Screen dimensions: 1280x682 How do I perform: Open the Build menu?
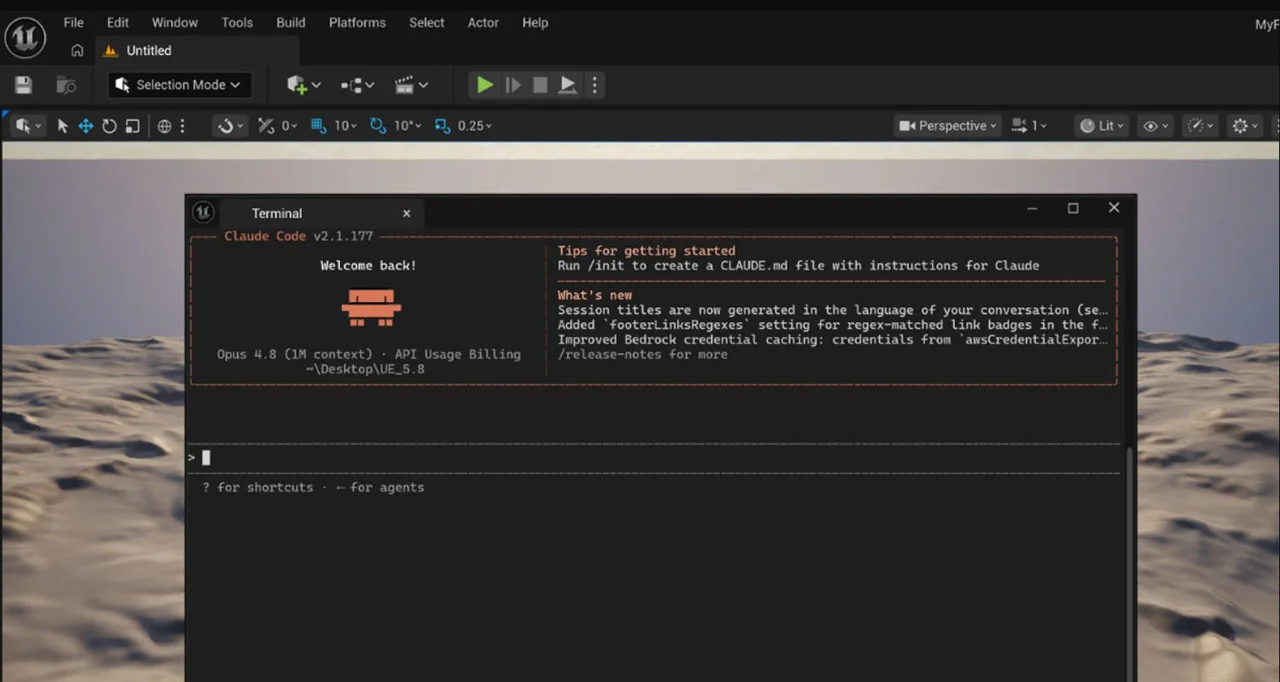click(x=291, y=22)
